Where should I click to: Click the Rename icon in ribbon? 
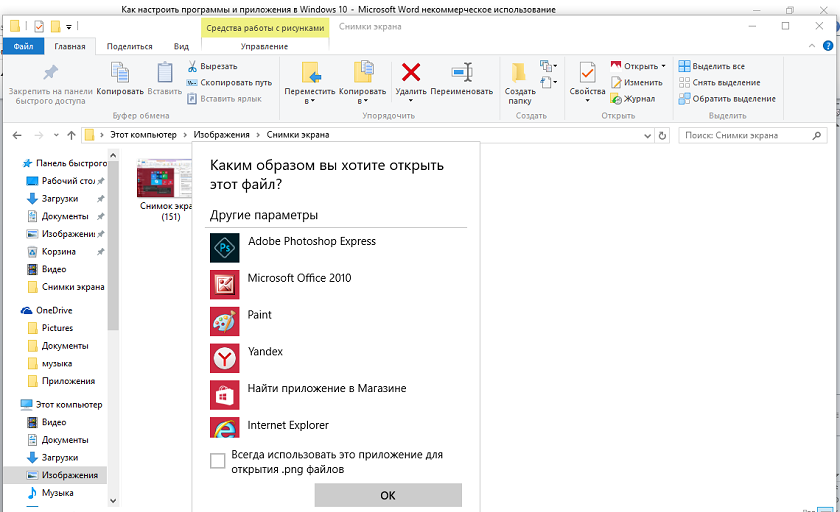[462, 72]
